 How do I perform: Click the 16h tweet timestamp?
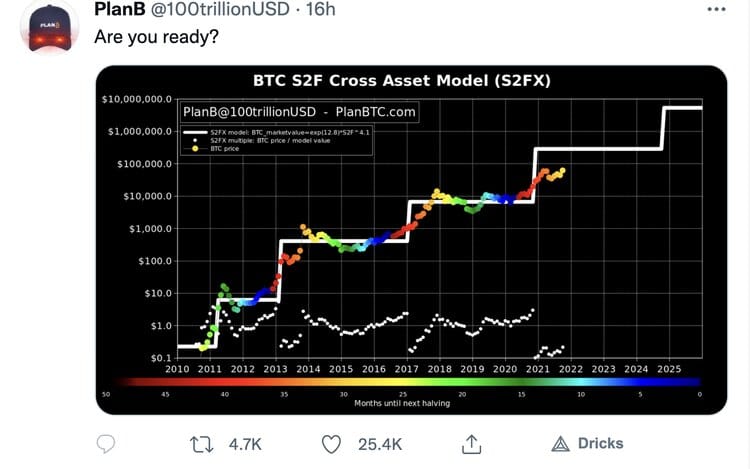322,10
